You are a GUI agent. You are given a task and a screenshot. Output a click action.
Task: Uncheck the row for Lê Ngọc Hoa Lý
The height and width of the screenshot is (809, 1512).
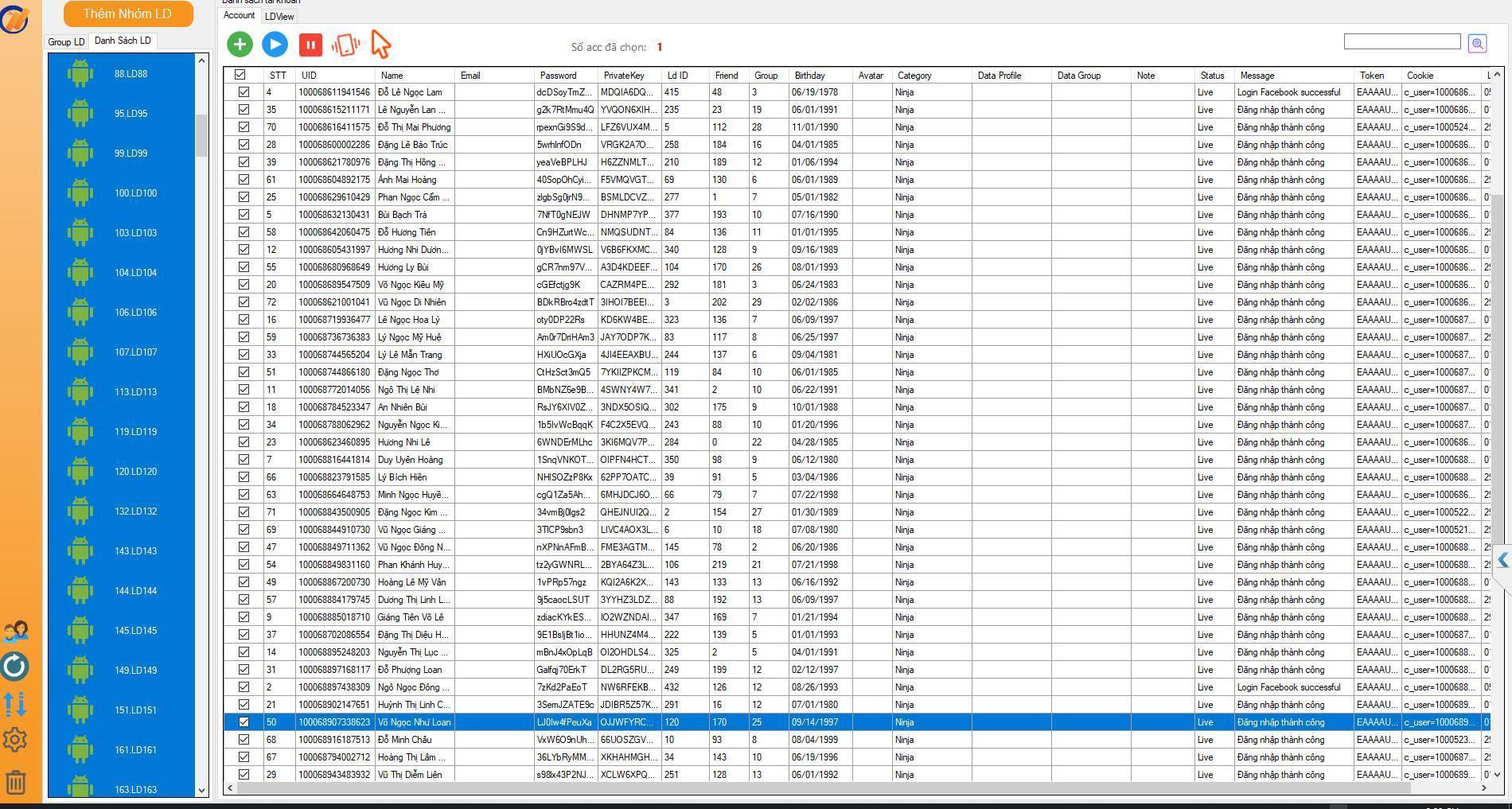point(244,320)
